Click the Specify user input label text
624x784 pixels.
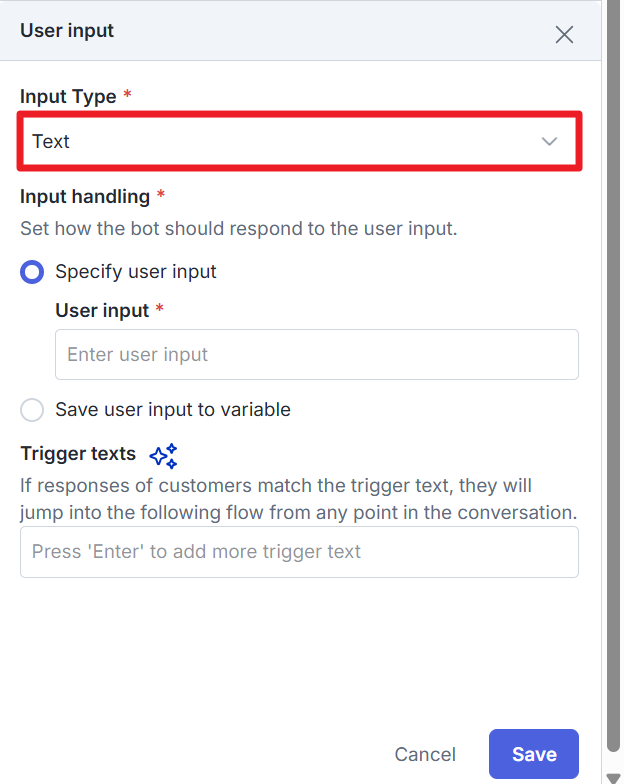pyautogui.click(x=136, y=272)
